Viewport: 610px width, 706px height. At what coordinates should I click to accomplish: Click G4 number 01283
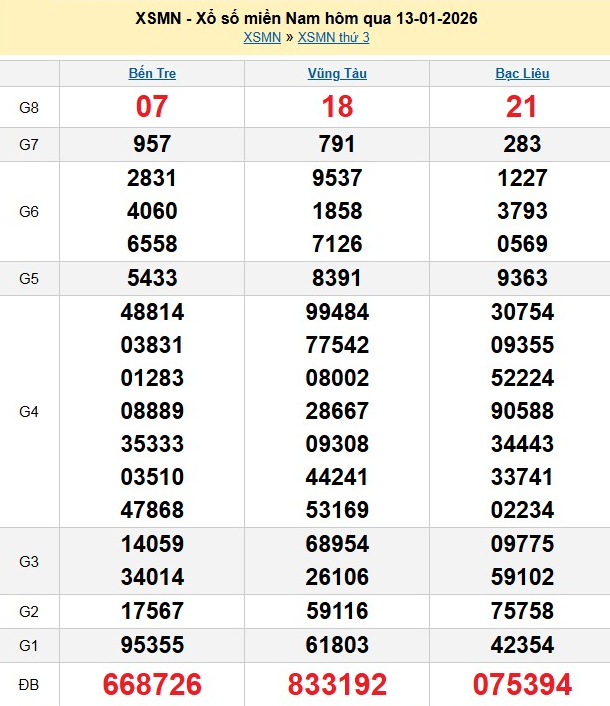pos(152,378)
